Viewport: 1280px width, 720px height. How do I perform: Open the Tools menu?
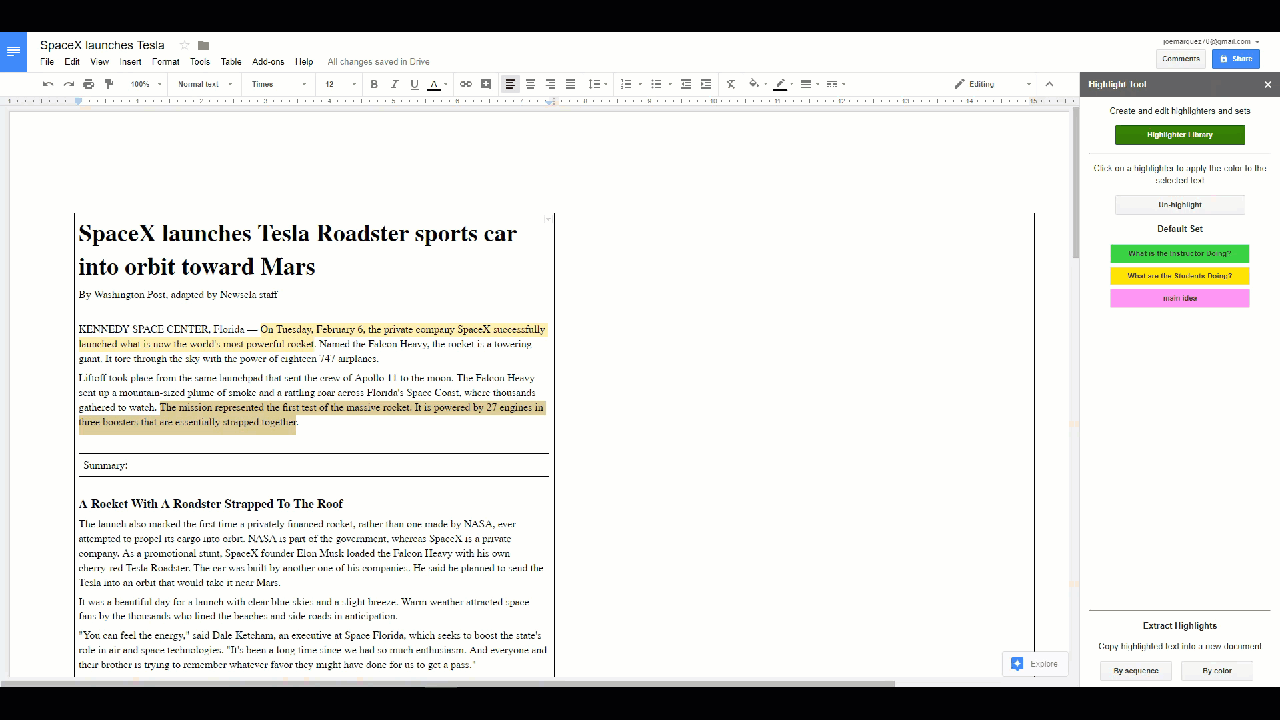[200, 62]
